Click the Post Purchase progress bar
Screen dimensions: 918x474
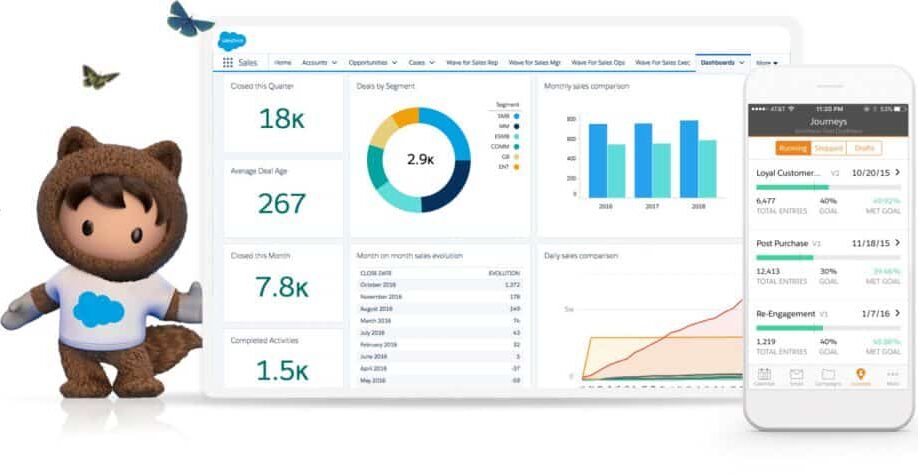click(828, 257)
